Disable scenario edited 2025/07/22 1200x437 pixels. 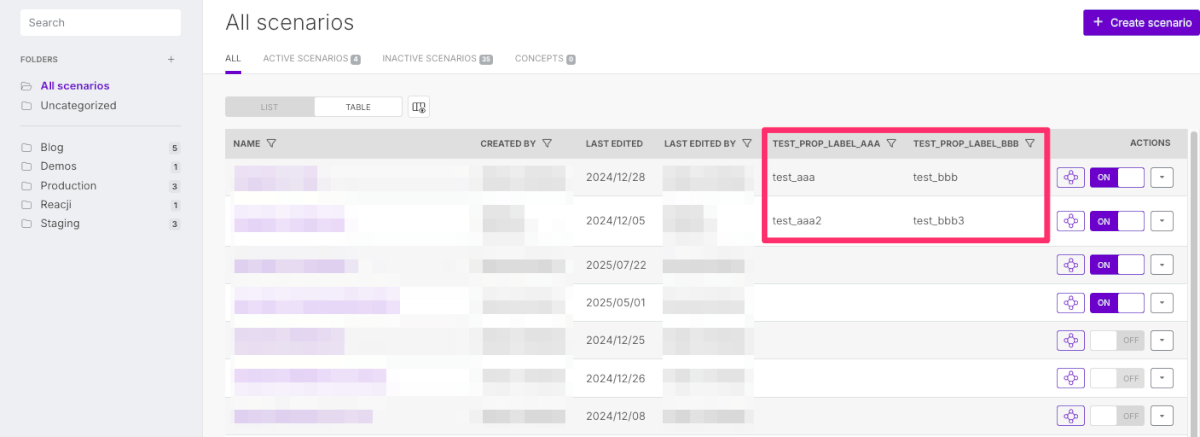pyautogui.click(x=1117, y=265)
